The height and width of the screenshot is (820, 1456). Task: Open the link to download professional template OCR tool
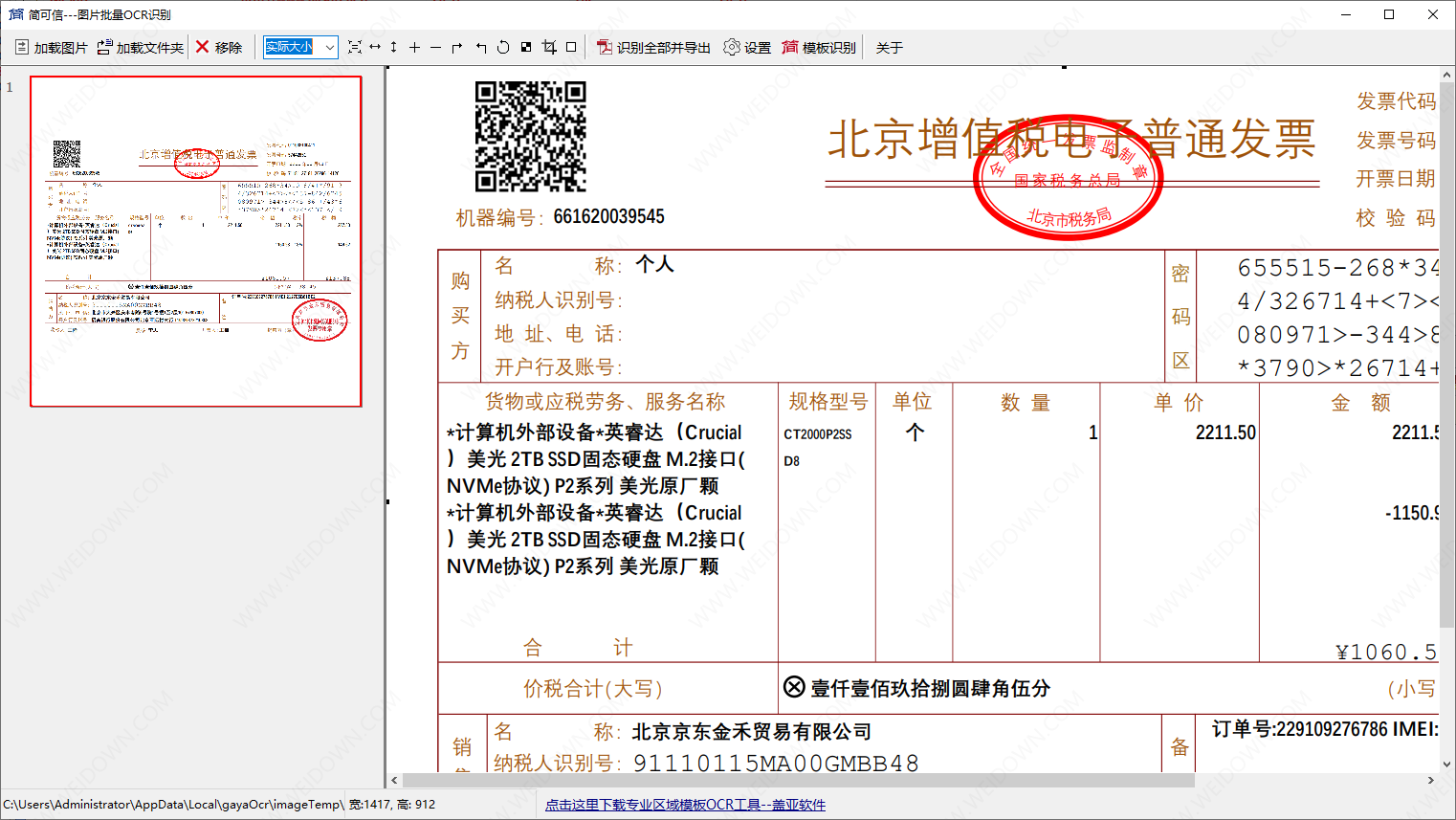[685, 805]
